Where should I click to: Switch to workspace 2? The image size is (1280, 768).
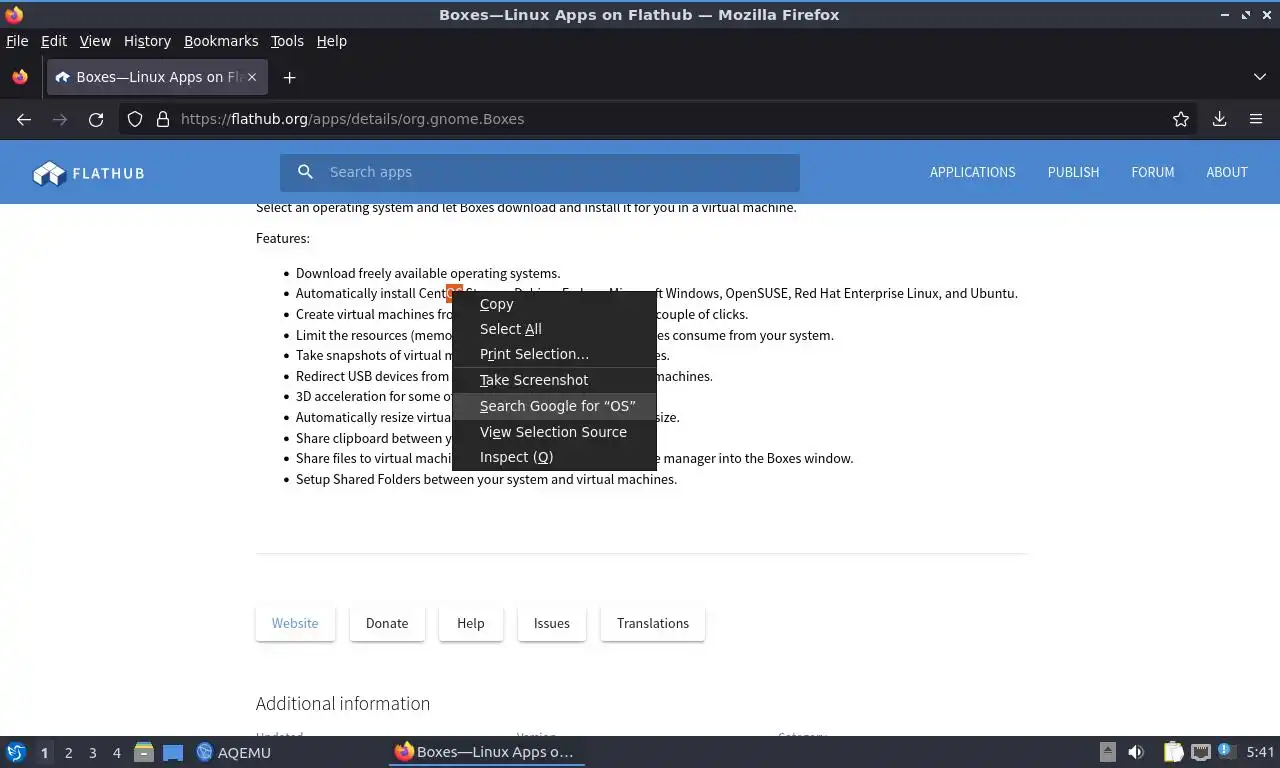pos(68,752)
